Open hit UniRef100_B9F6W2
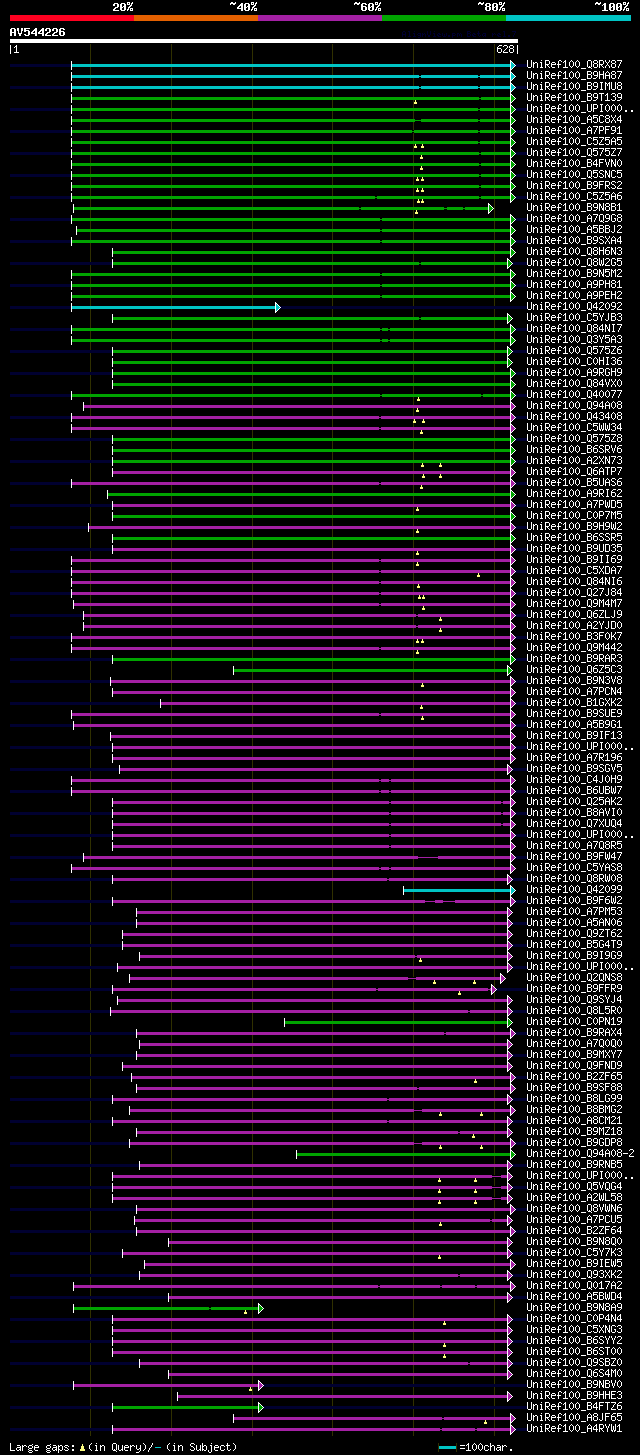 [574, 901]
